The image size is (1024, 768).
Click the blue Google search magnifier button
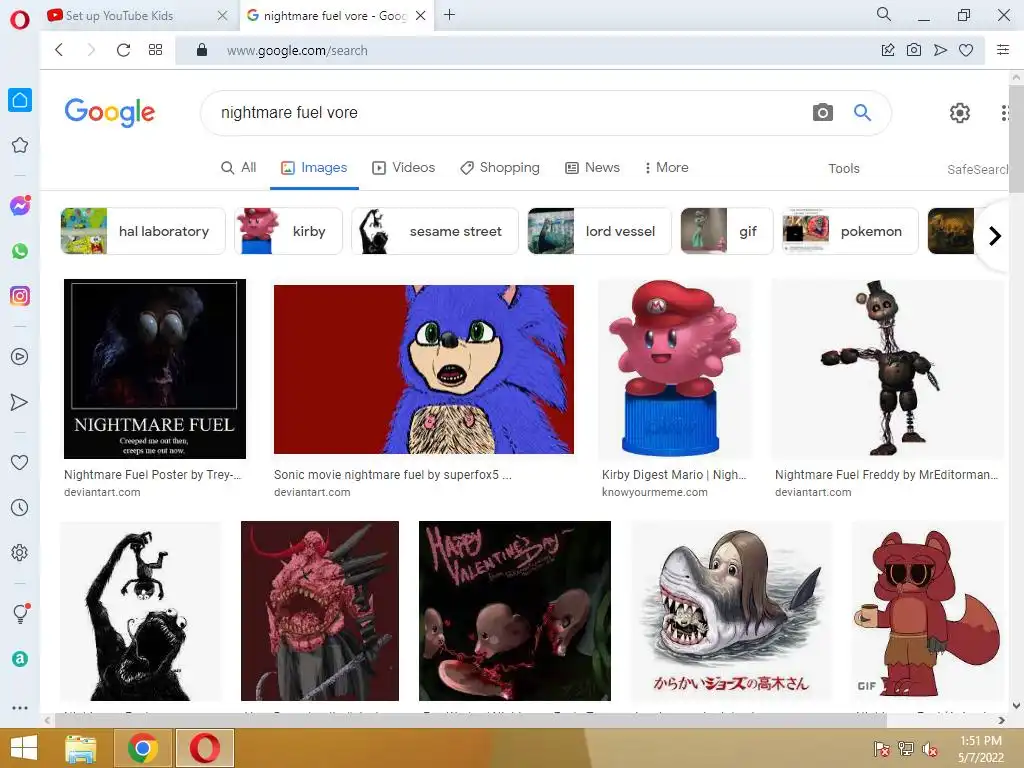pos(863,112)
